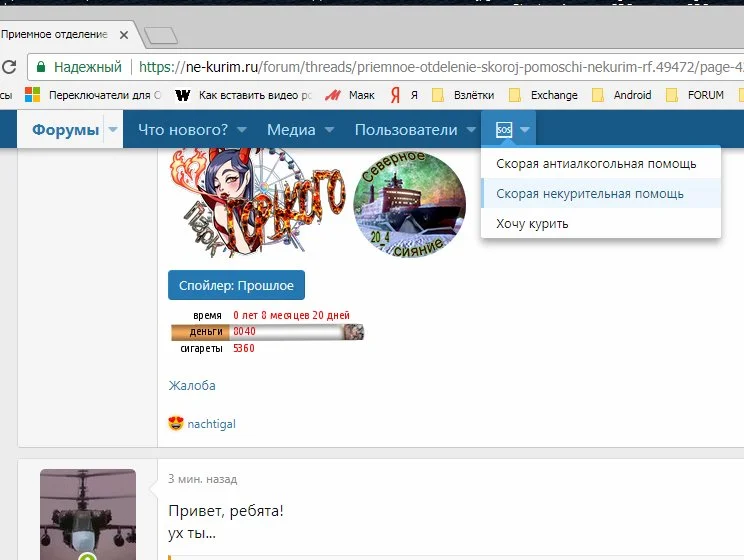Image resolution: width=744 pixels, height=560 pixels.
Task: Open the Медиа menu
Action: pos(291,130)
